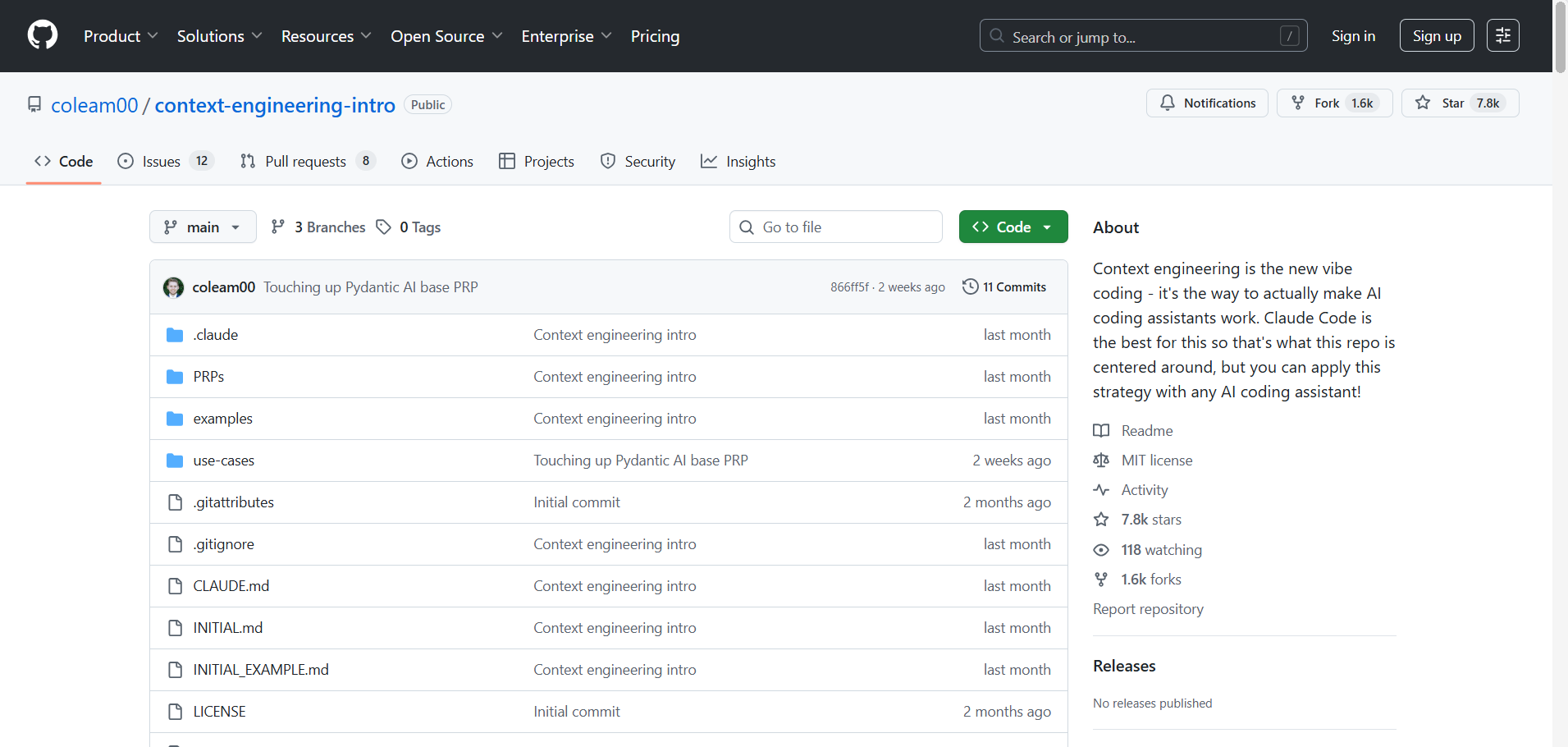Open the '.gitattributes' file name

click(x=234, y=502)
